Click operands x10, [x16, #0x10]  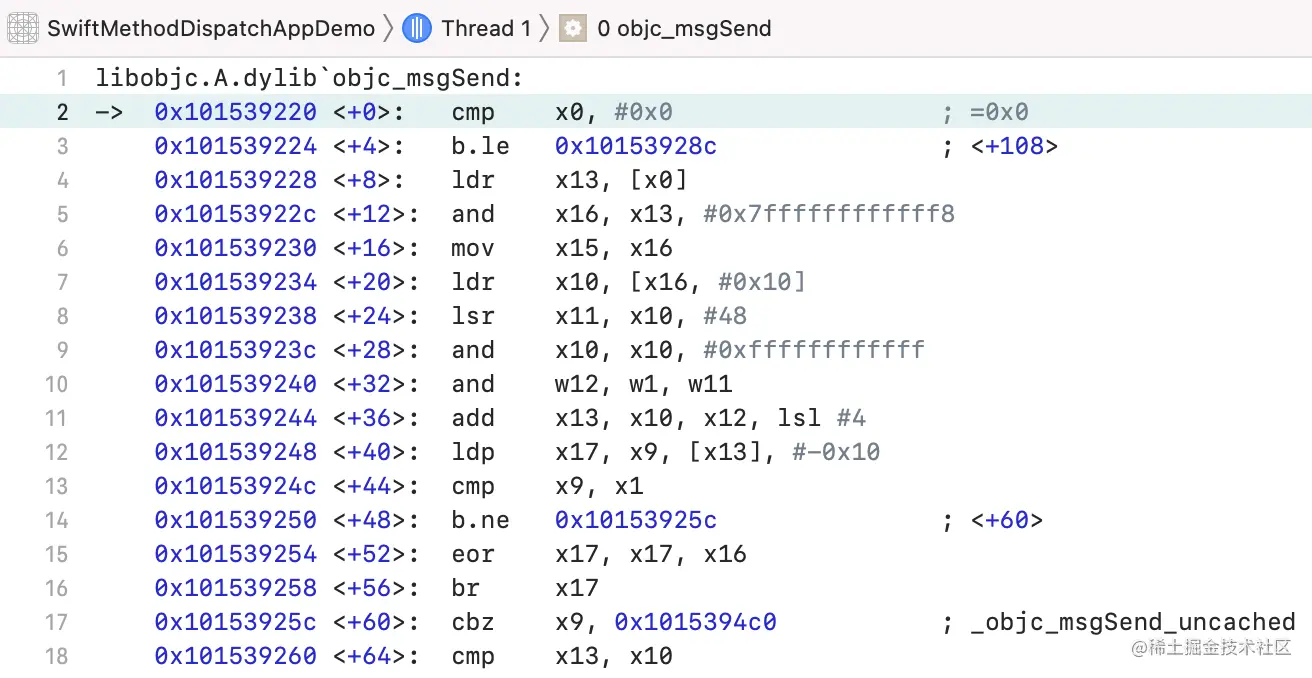click(681, 282)
